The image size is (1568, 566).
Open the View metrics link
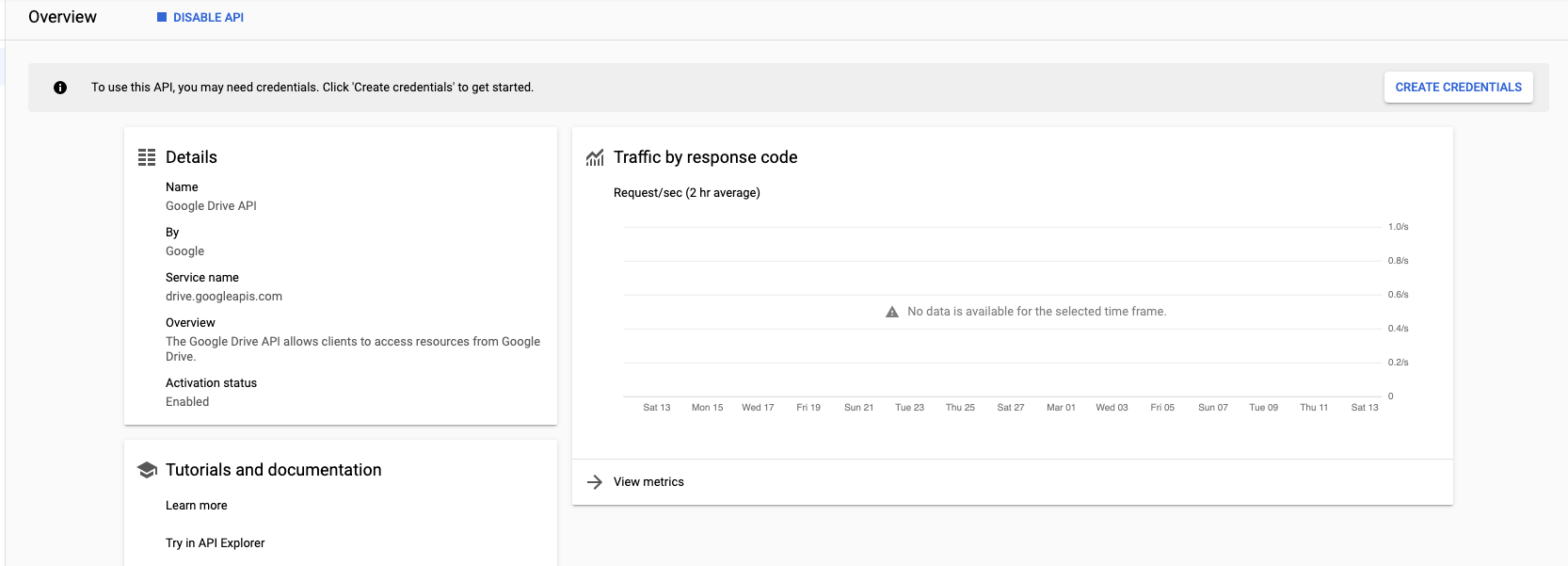click(x=648, y=482)
